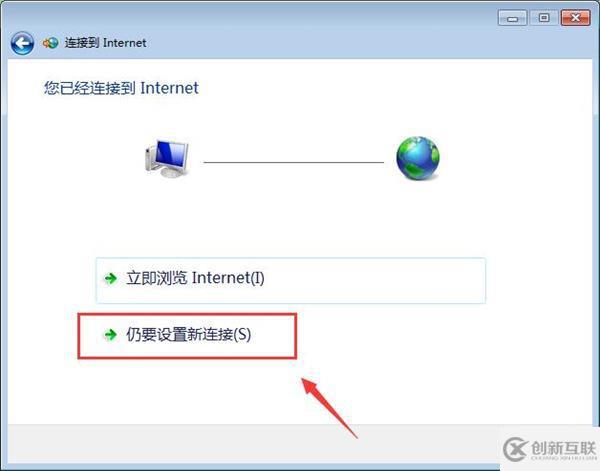Click the connection line between computer and globe

coord(293,162)
